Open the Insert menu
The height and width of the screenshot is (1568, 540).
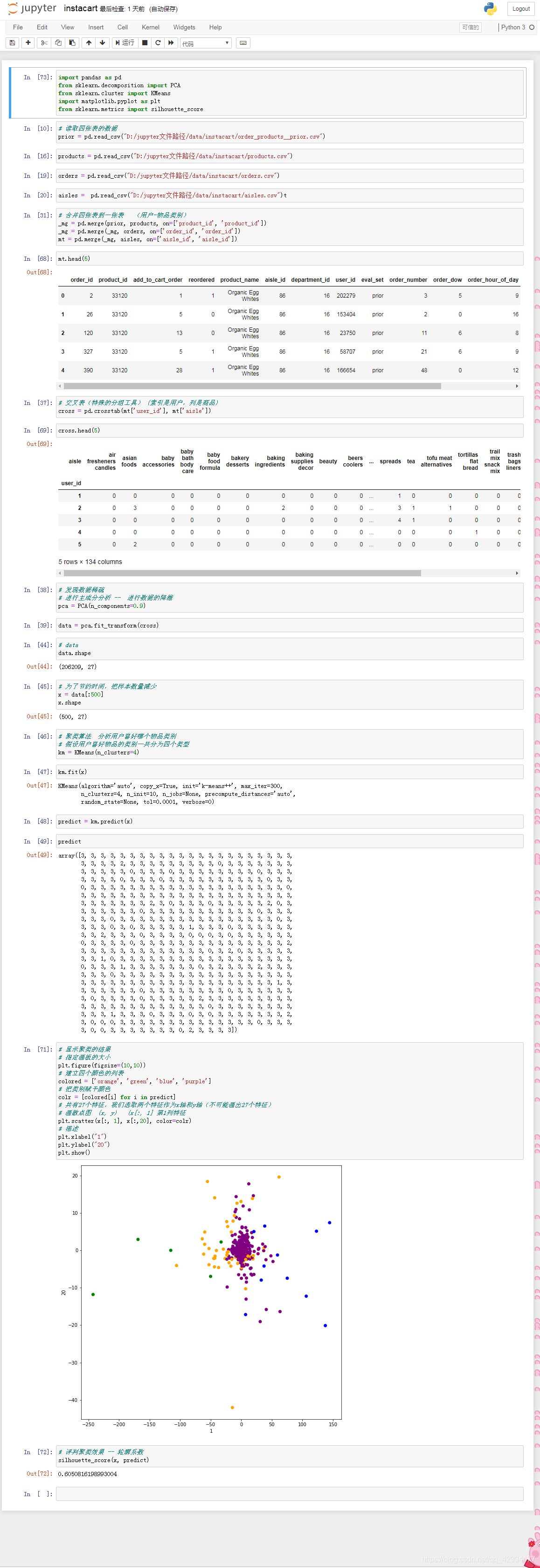pyautogui.click(x=96, y=28)
